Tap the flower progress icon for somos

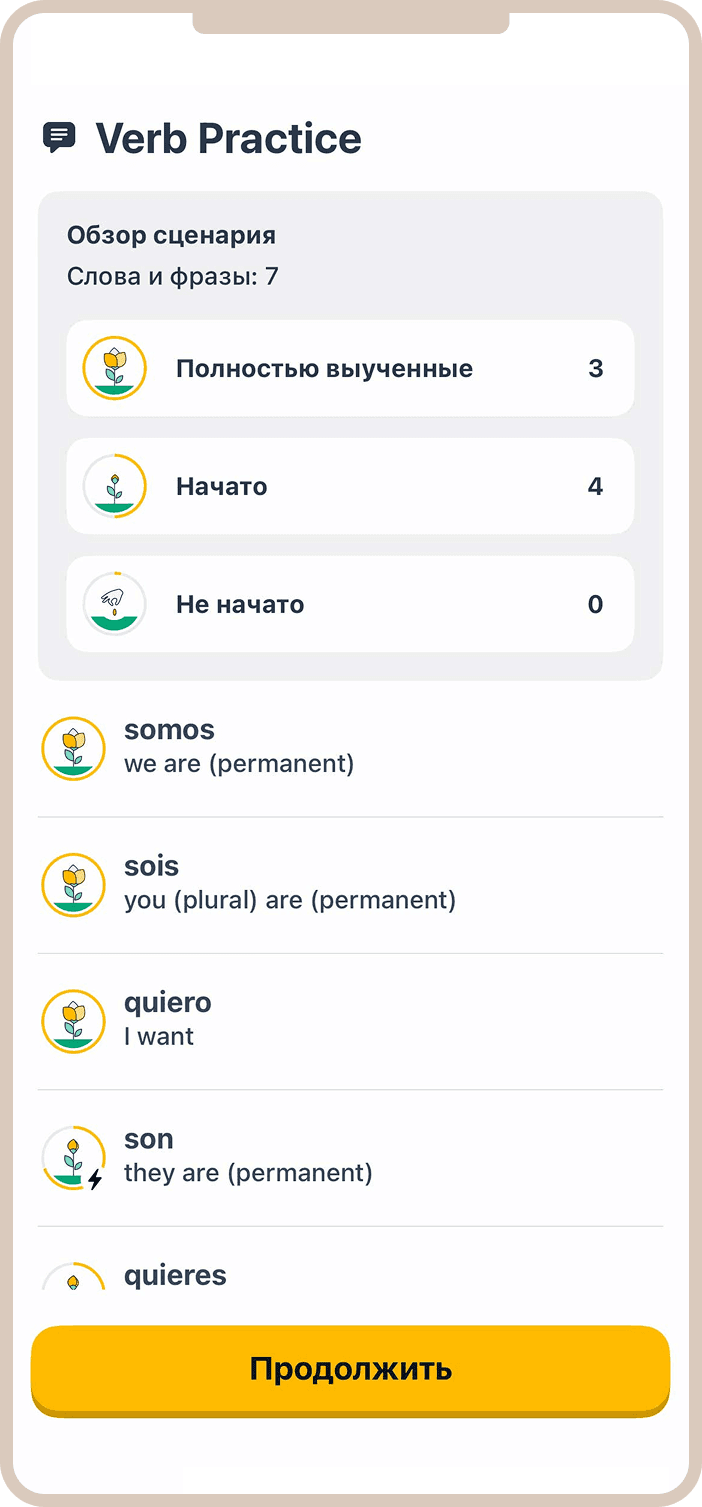coord(73,748)
